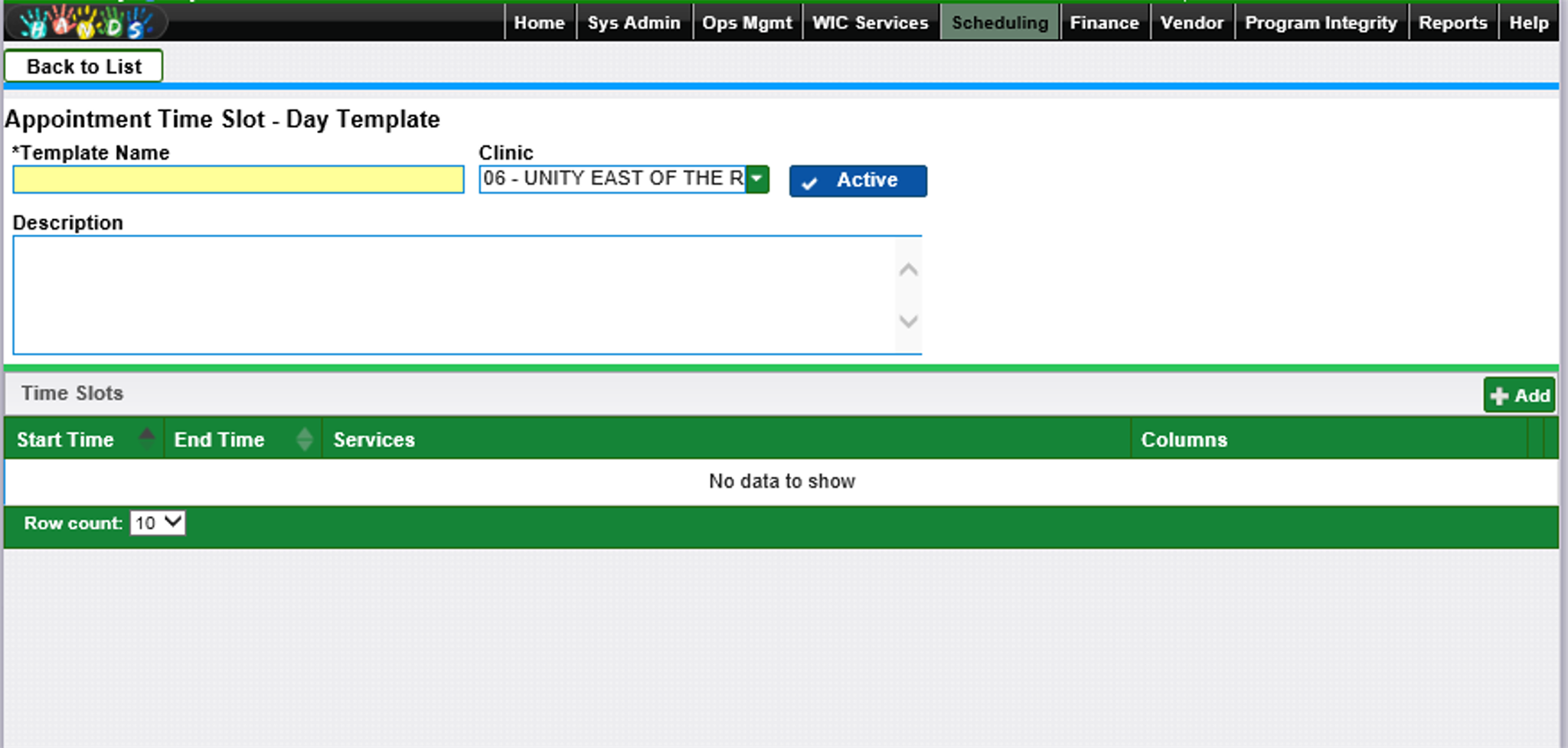Sort by End Time column arrows
The width and height of the screenshot is (1568, 748).
(x=304, y=439)
